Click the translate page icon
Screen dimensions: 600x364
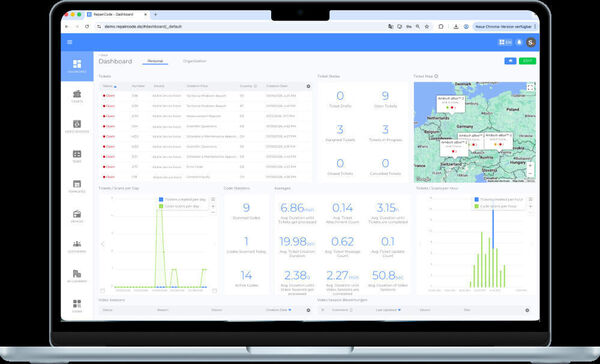click(390, 26)
